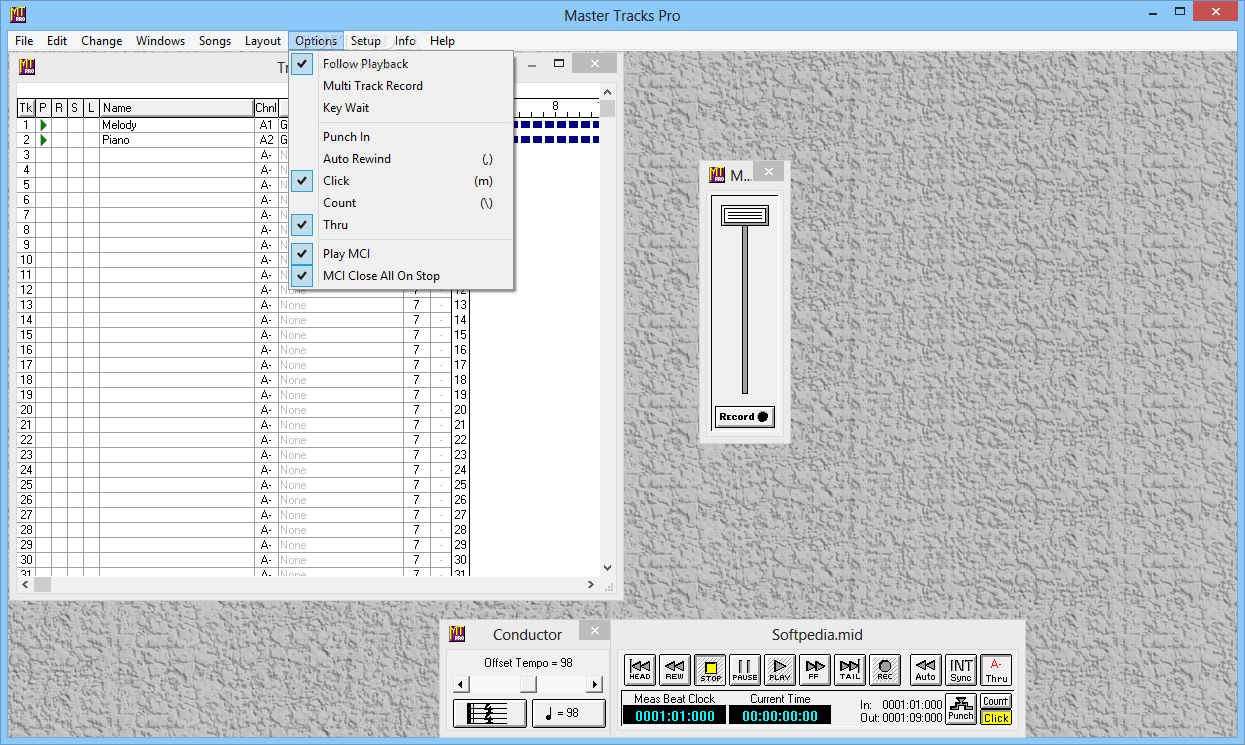Jump to end with the TAIL button

850,670
